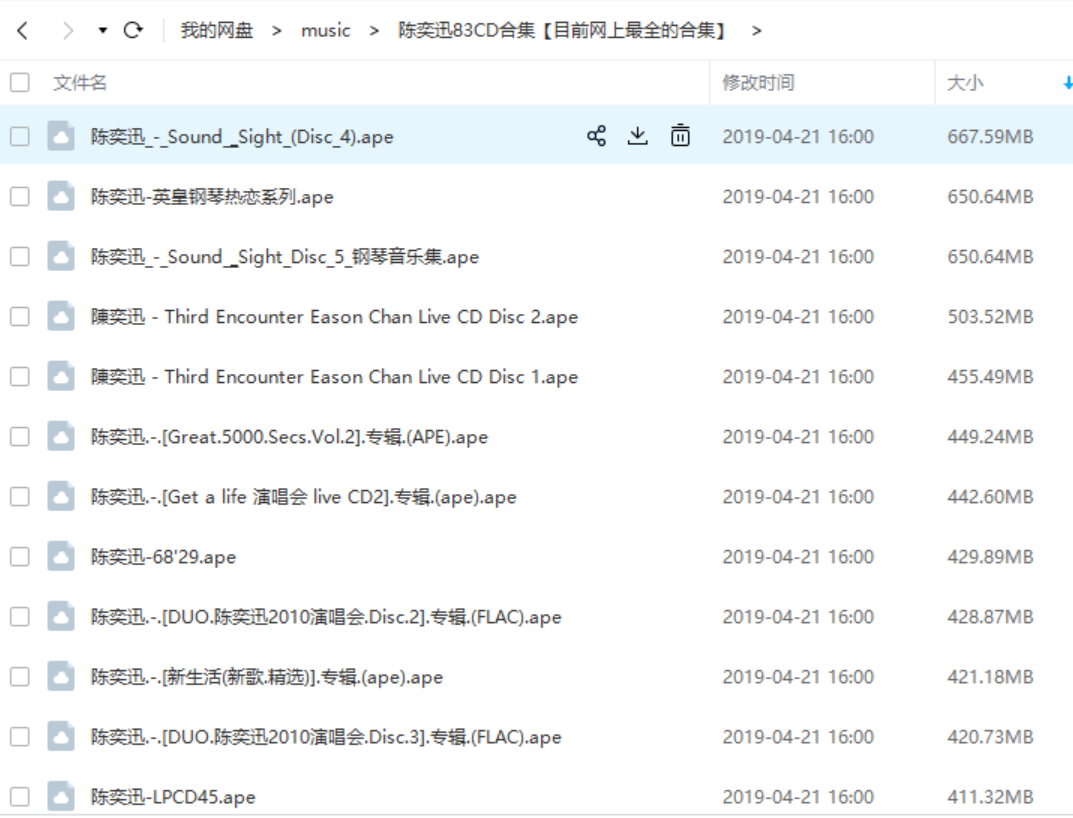Download the Sound_Sight_(Disc_4).ape file
This screenshot has height=818, width=1073.
click(638, 136)
